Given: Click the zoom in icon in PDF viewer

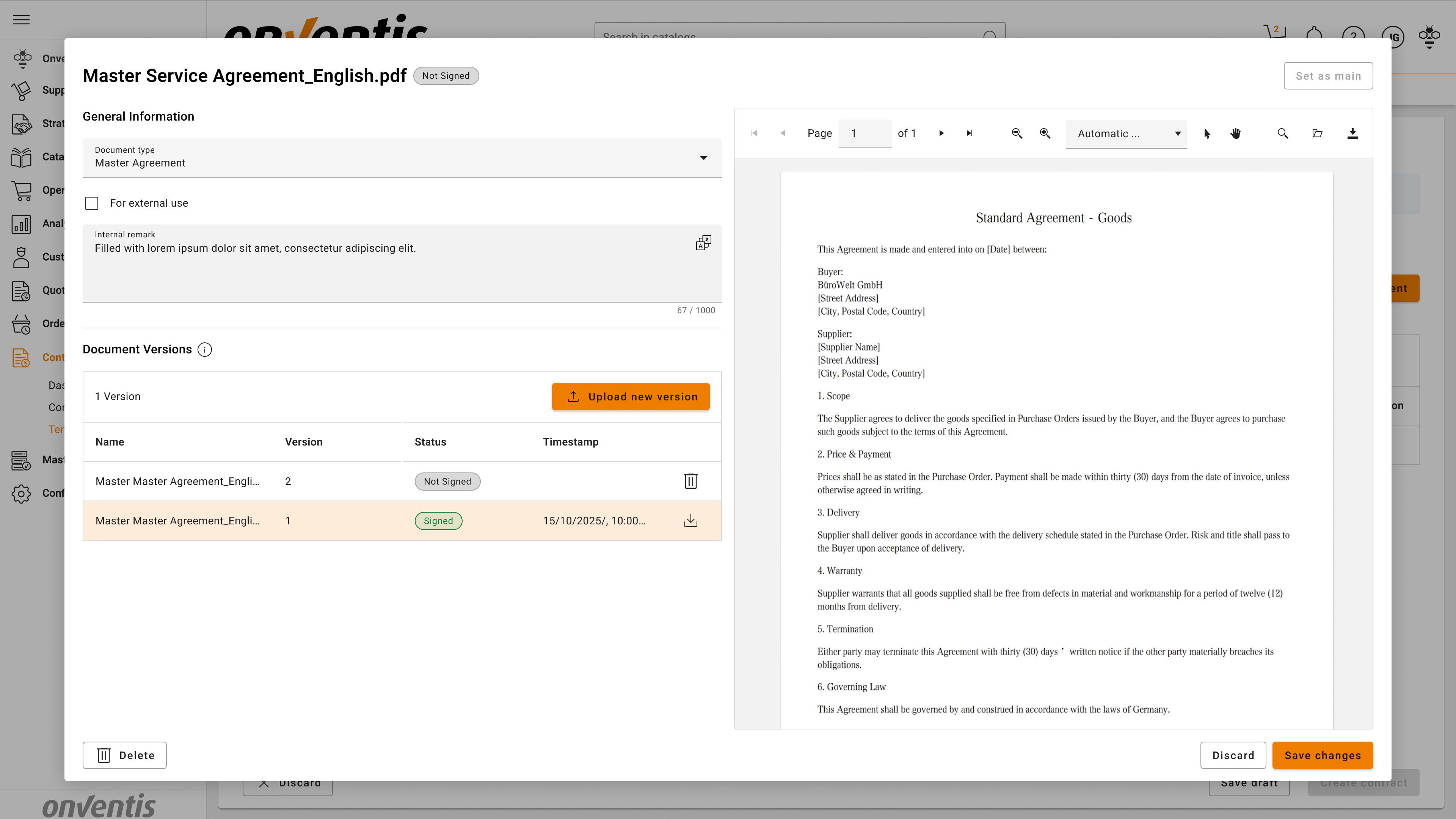Looking at the screenshot, I should pyautogui.click(x=1045, y=133).
